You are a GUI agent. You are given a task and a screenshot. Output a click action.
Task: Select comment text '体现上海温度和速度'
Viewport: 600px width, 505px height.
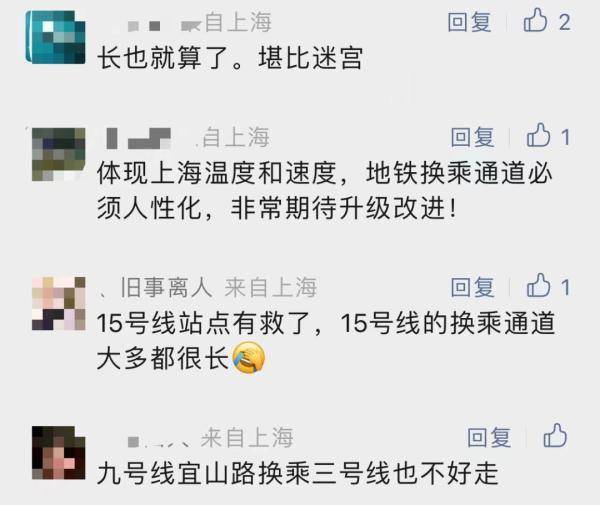point(217,173)
